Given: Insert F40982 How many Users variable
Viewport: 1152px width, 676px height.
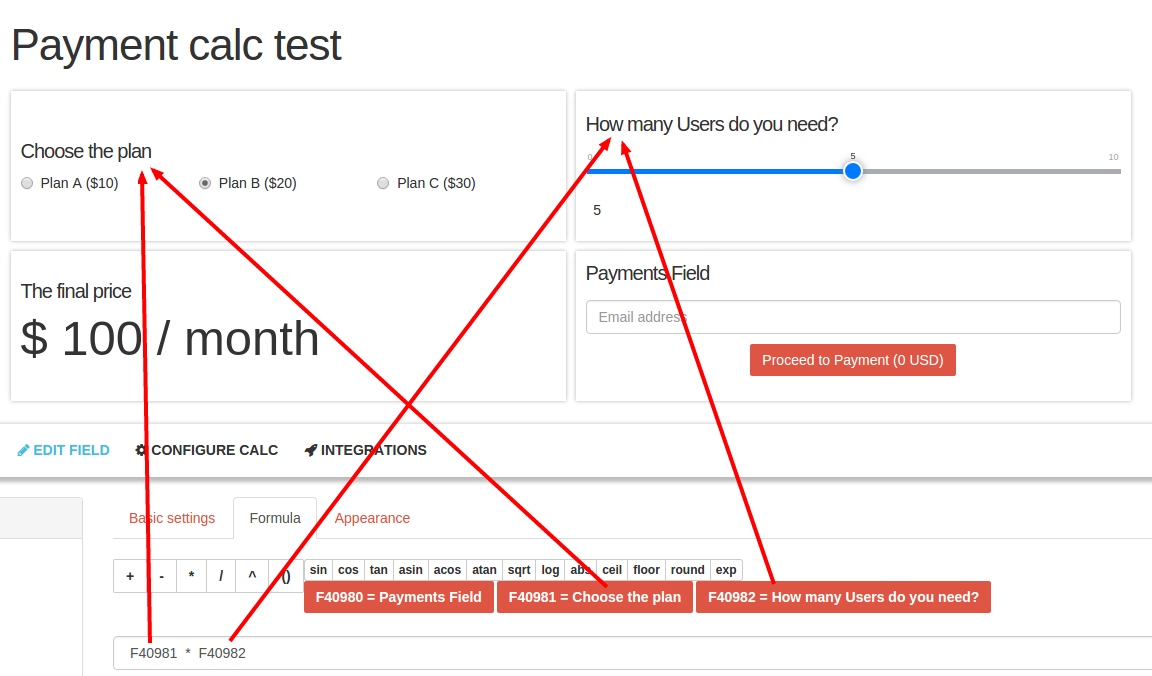Looking at the screenshot, I should [x=843, y=597].
